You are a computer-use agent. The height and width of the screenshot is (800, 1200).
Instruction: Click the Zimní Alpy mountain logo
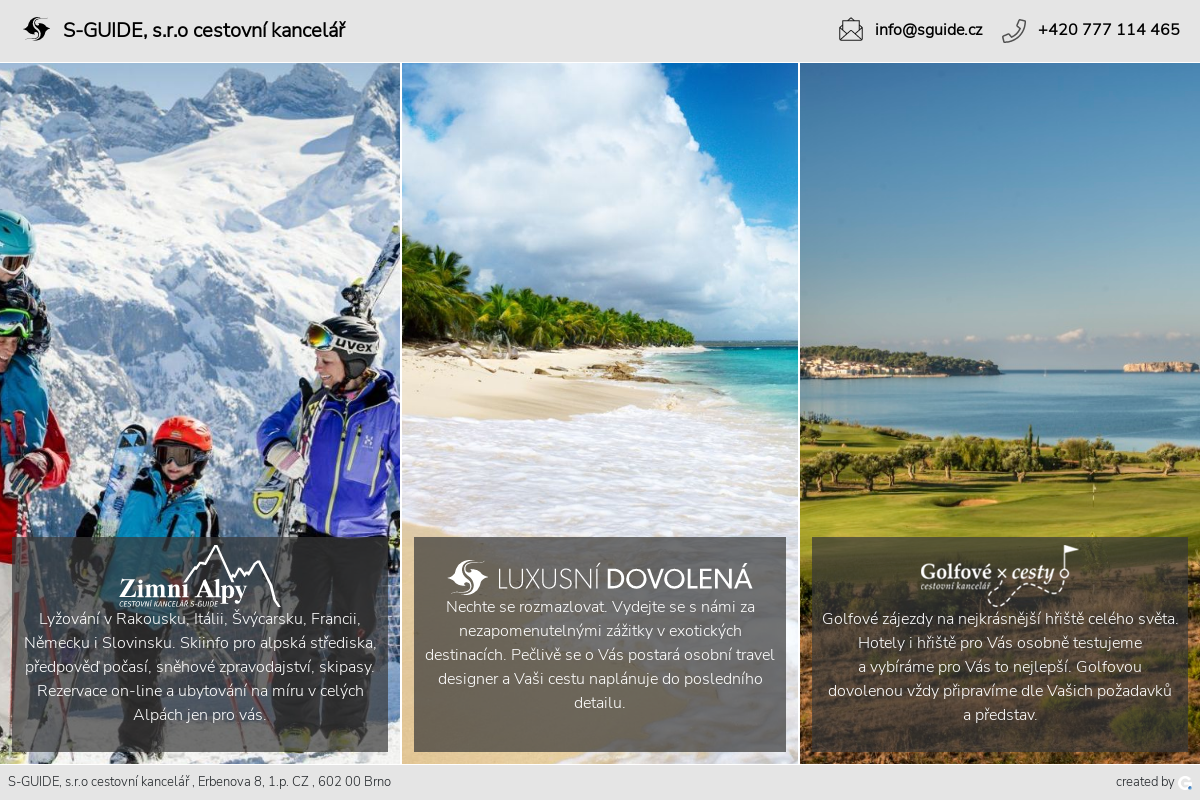(x=199, y=576)
